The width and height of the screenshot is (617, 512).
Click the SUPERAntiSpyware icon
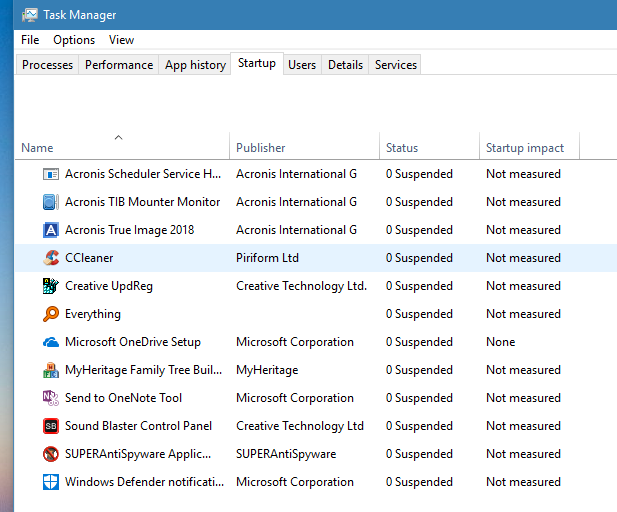point(51,454)
